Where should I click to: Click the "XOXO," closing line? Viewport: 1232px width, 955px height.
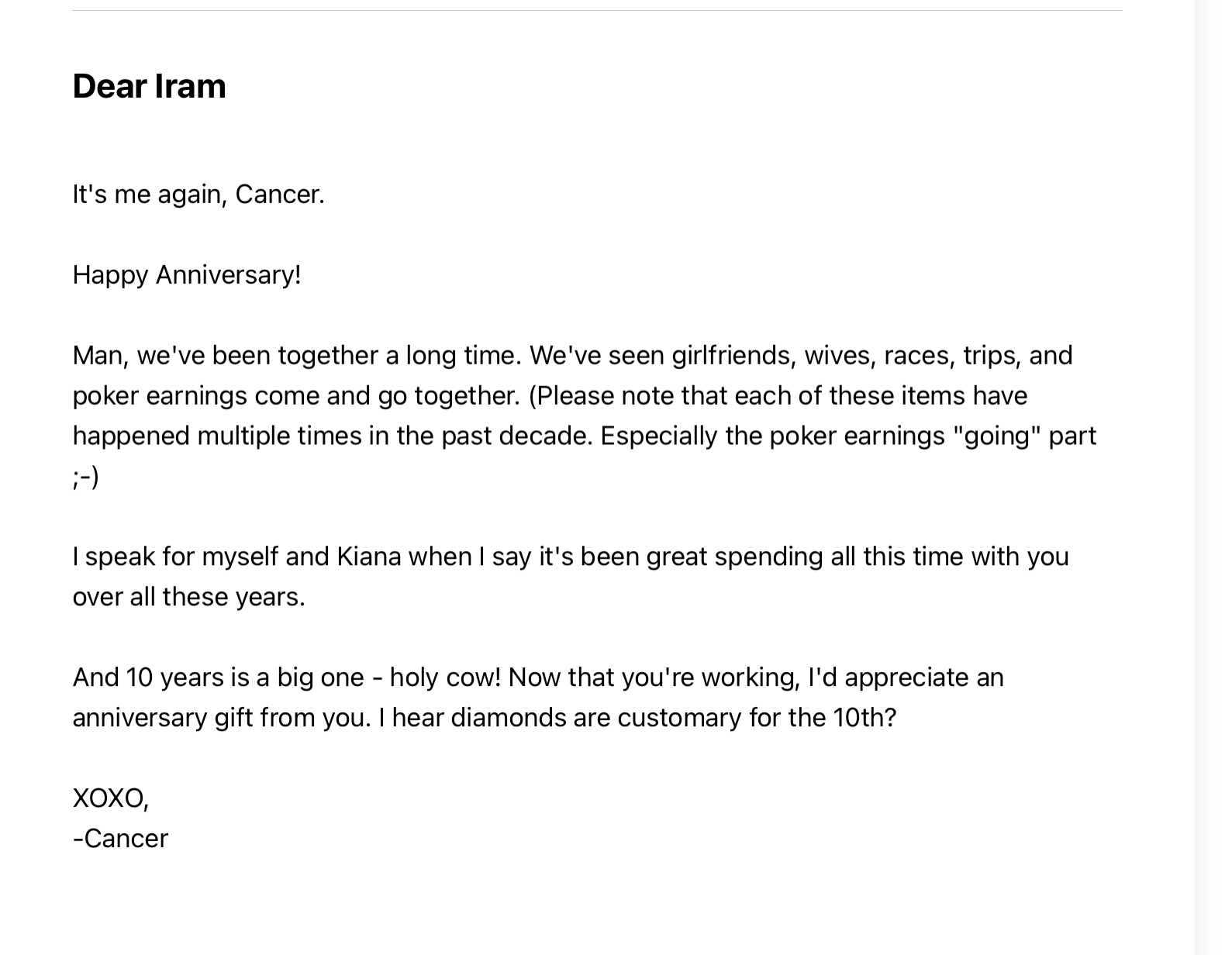pyautogui.click(x=111, y=798)
